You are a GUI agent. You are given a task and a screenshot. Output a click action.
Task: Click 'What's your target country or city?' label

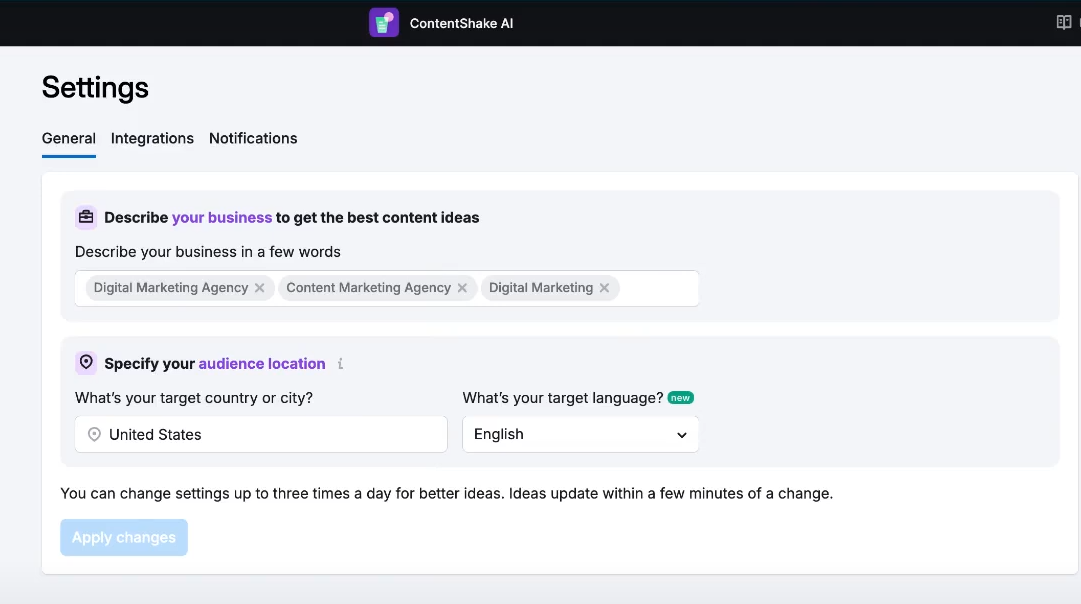(x=194, y=398)
